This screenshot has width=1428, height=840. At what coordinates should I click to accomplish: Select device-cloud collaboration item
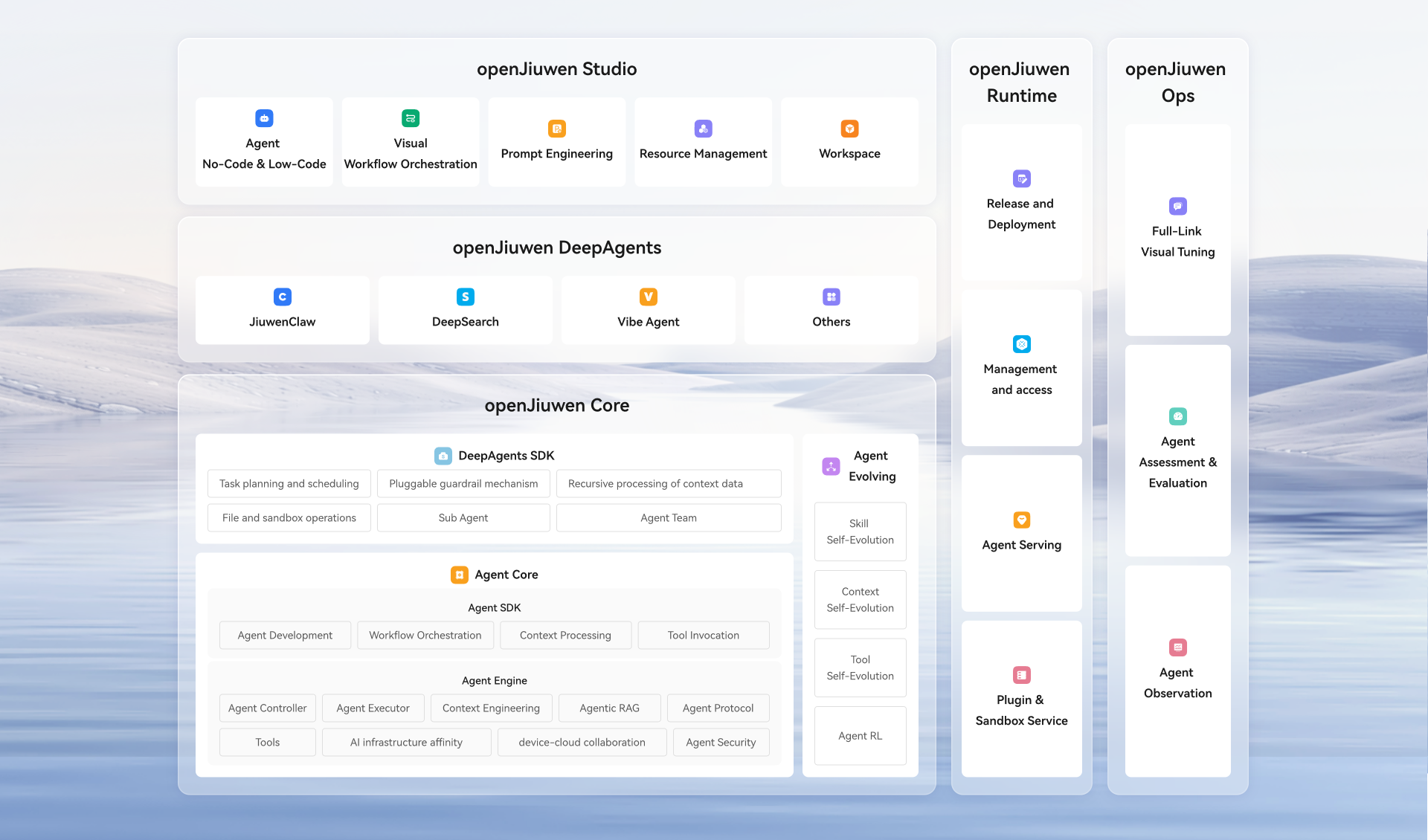582,742
